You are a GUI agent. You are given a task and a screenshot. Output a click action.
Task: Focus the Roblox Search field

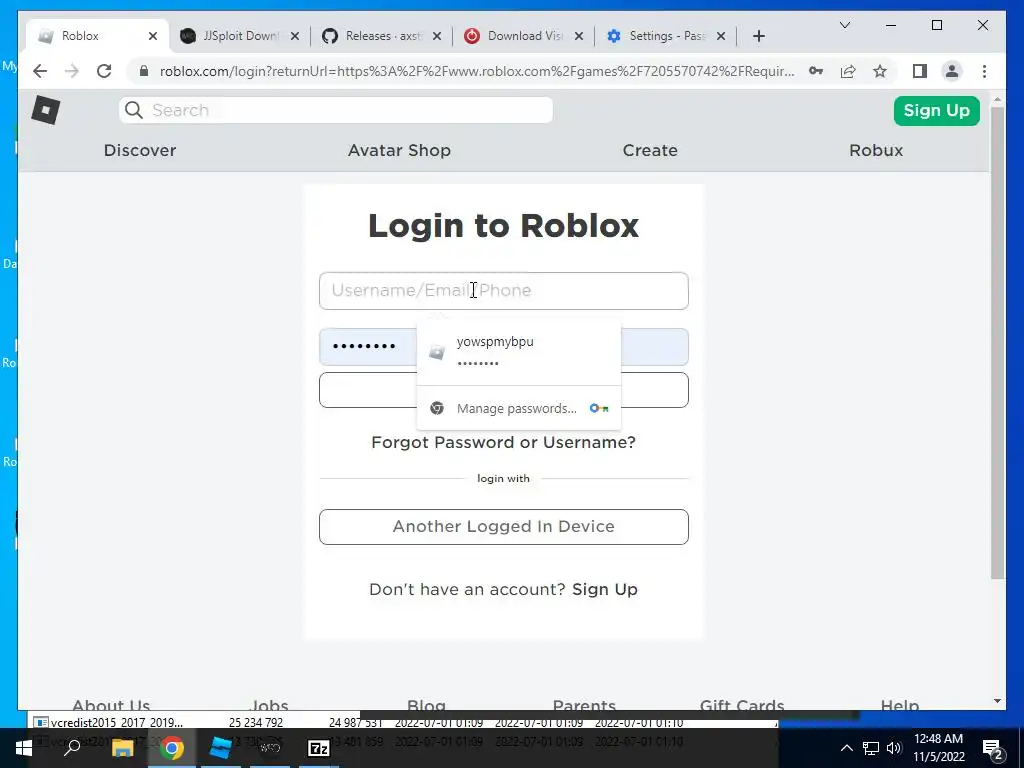(x=336, y=110)
